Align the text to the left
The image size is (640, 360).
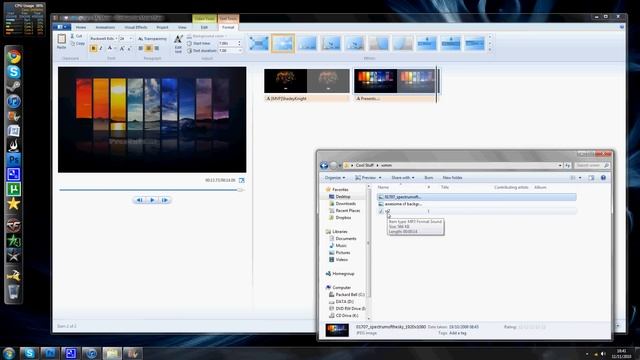tap(140, 49)
